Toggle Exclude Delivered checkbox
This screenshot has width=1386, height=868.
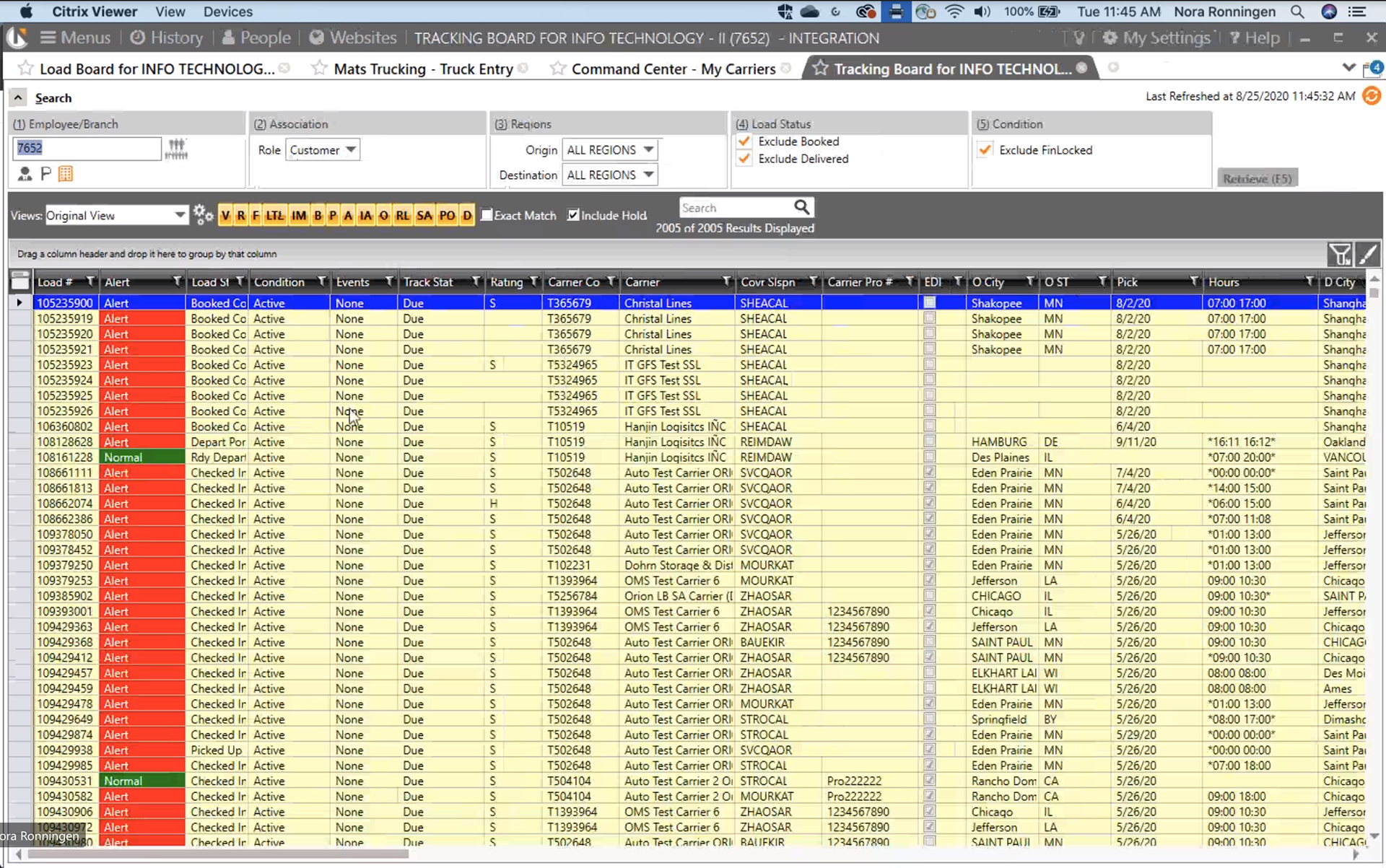[x=744, y=159]
